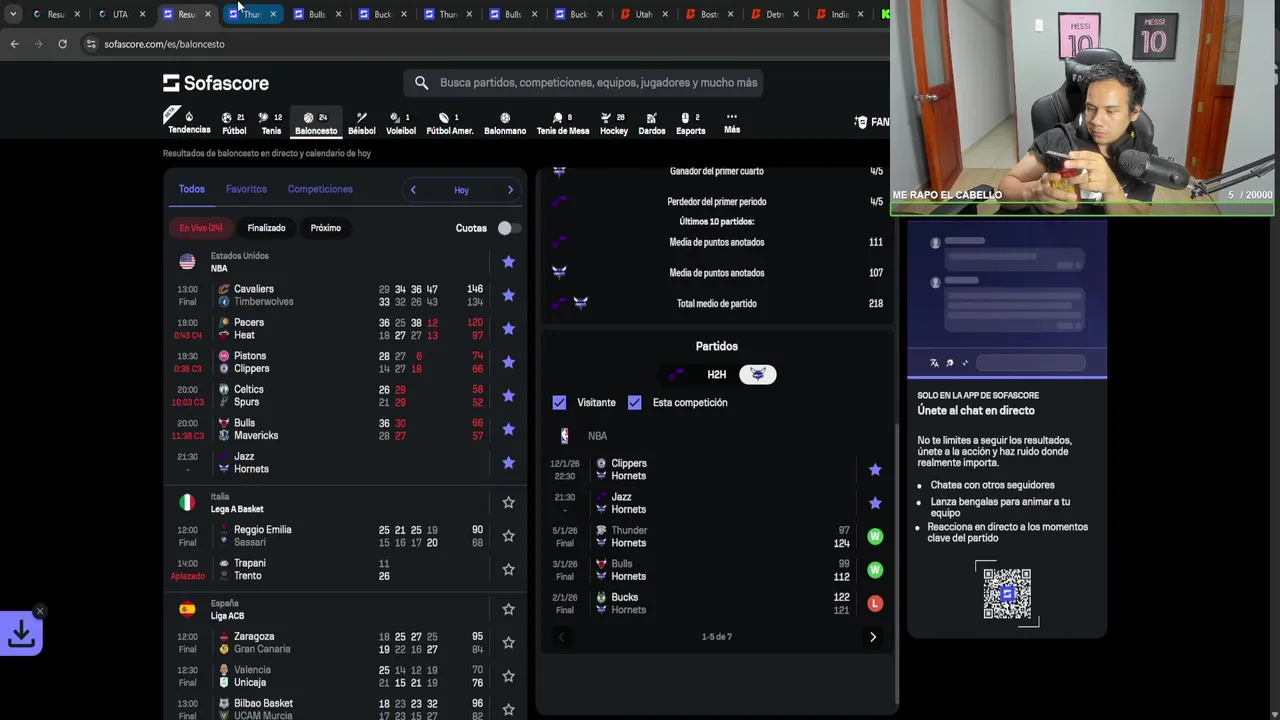Viewport: 1280px width, 720px height.
Task: Open the Voleibol sport category
Action: pyautogui.click(x=401, y=123)
